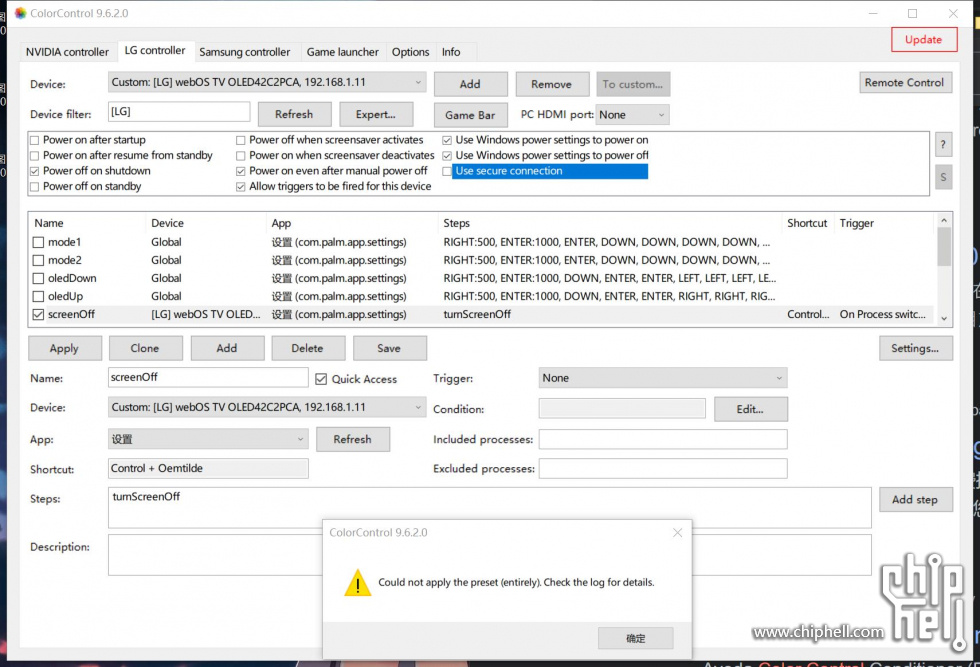
Task: Confirm the warning dialog with 确定
Action: click(x=636, y=638)
